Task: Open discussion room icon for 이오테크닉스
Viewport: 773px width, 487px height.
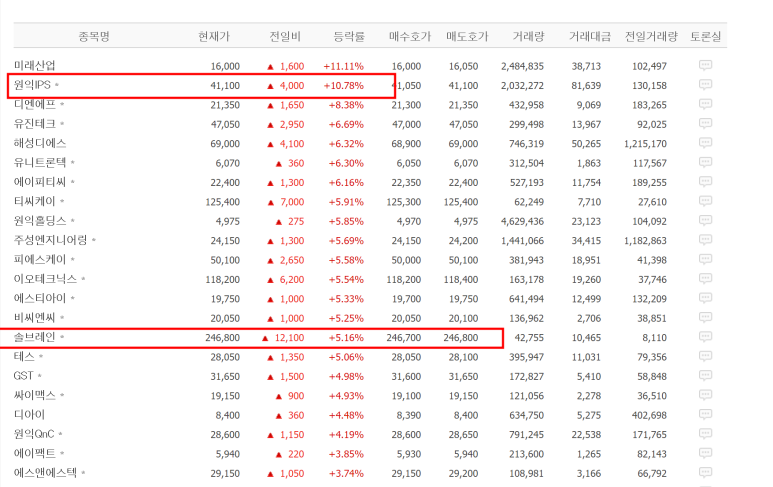Action: [705, 278]
